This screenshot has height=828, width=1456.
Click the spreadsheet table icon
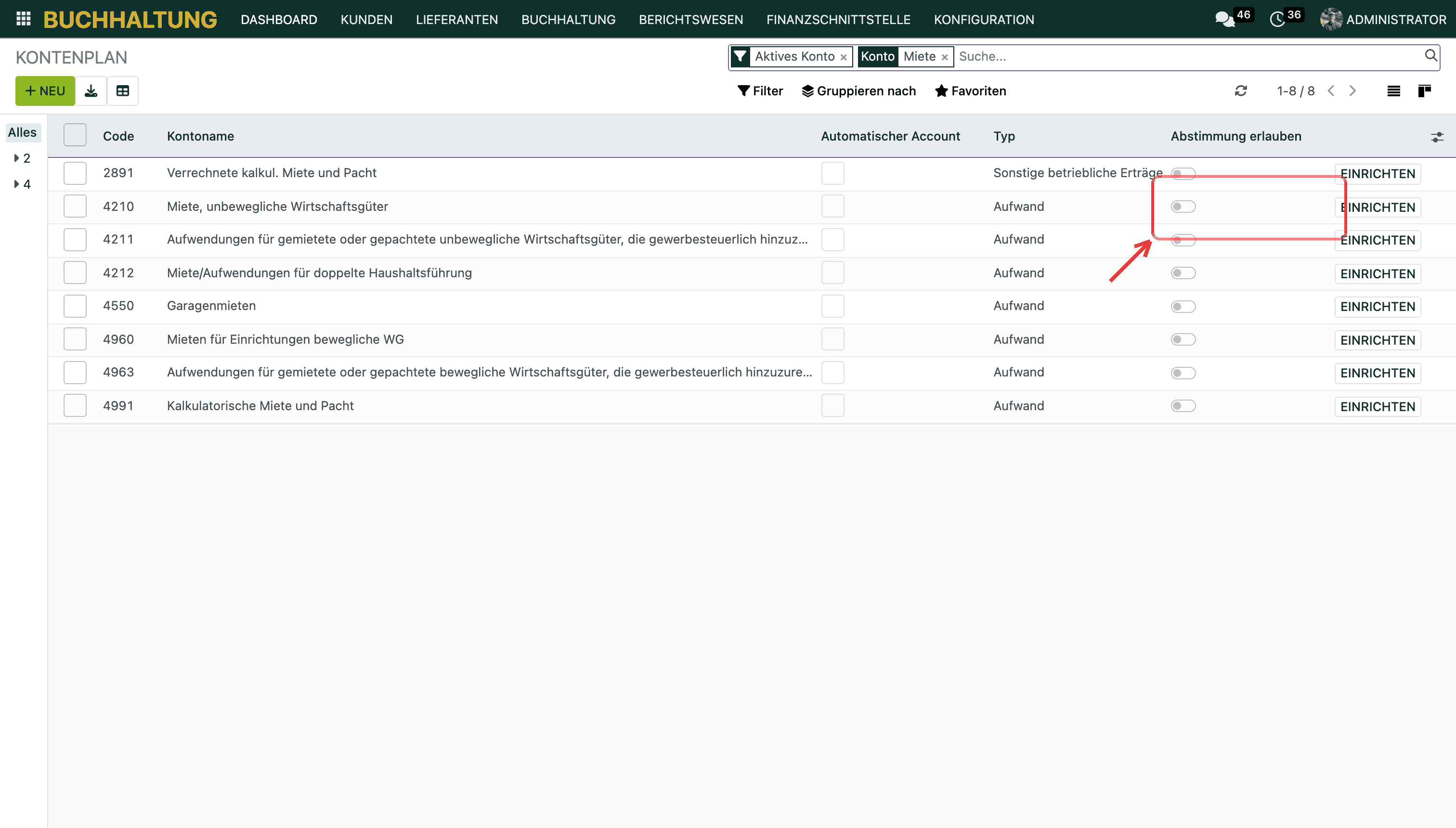click(x=123, y=91)
